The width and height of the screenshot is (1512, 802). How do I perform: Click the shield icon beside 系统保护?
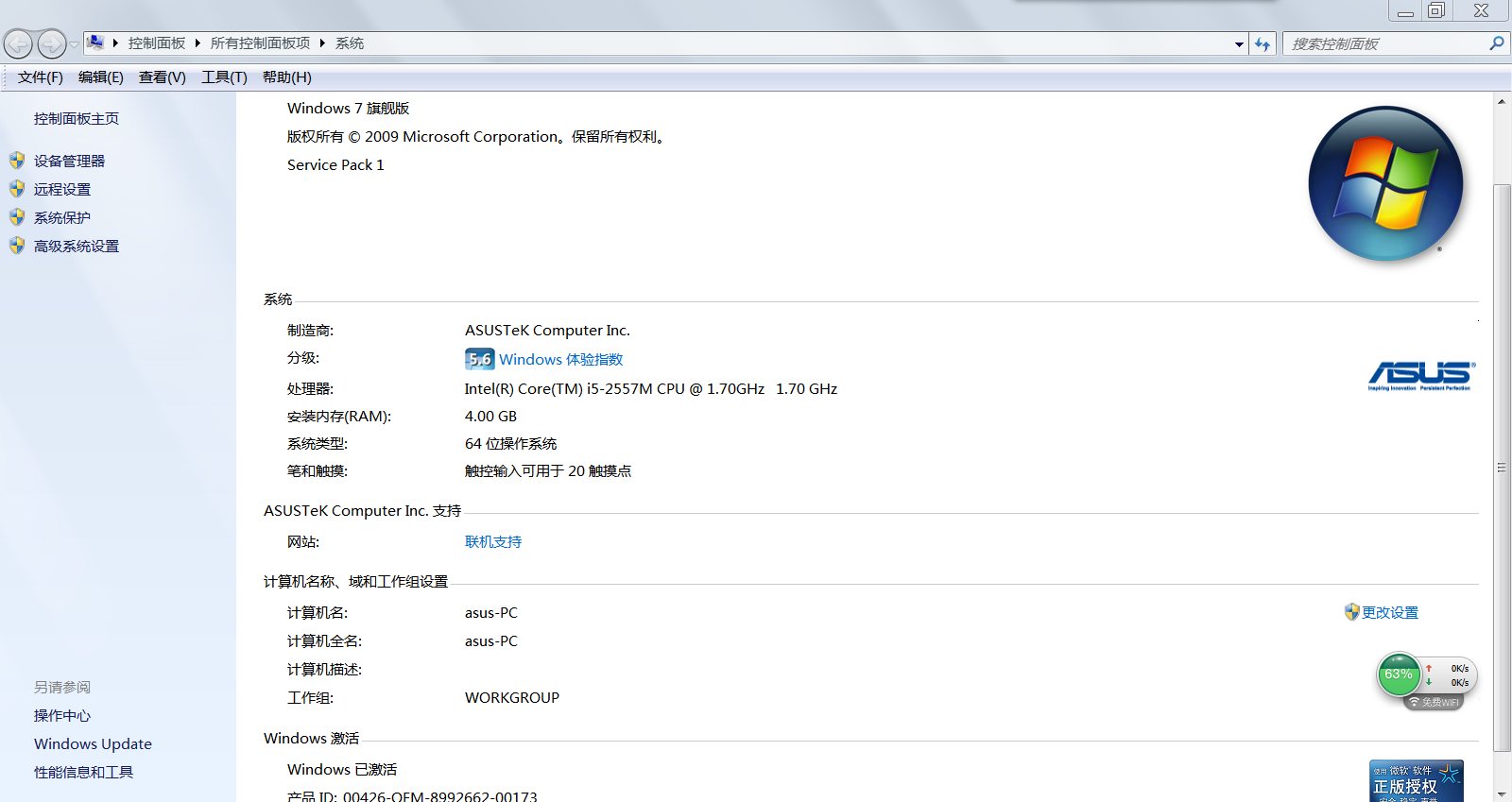(x=17, y=217)
